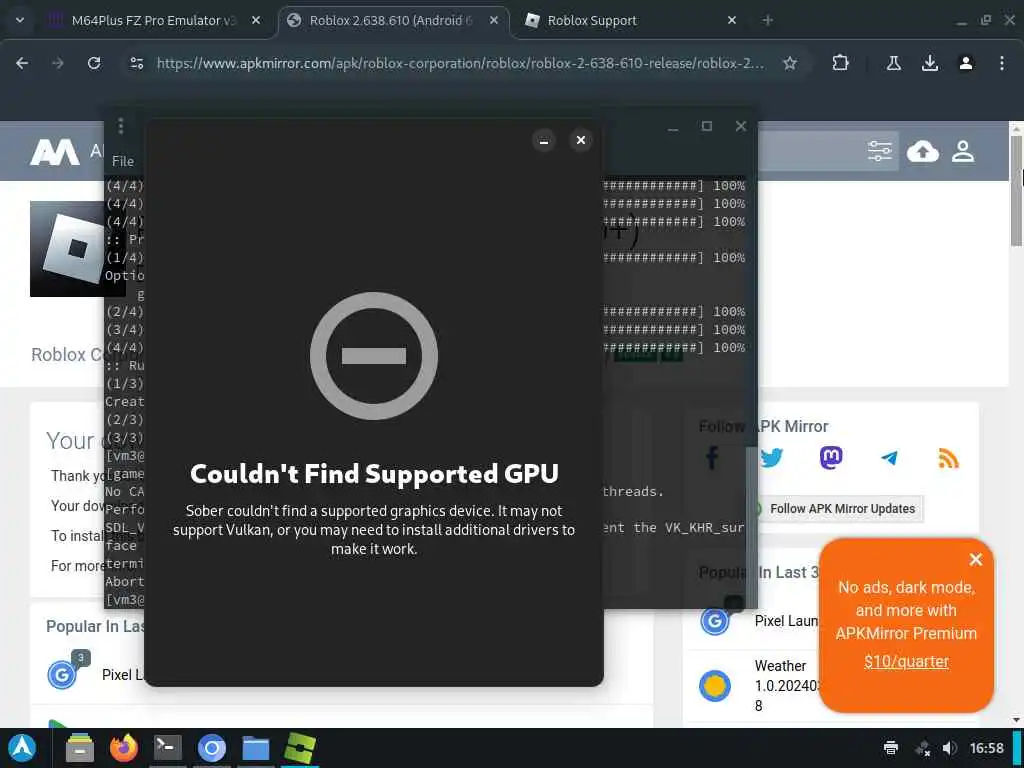
Task: Open browser downloads icon
Action: (x=930, y=63)
